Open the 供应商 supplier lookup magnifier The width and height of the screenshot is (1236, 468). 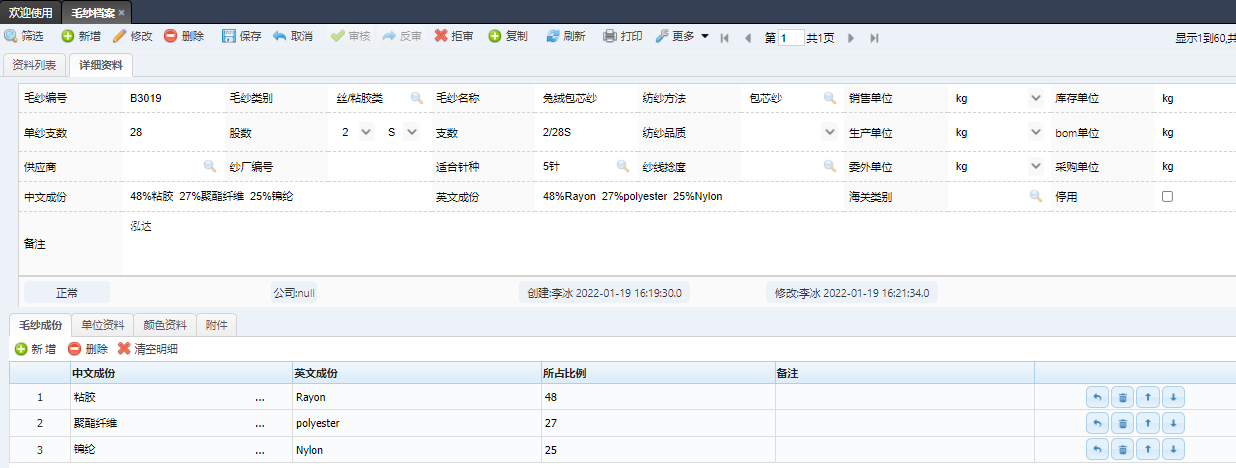coord(210,166)
